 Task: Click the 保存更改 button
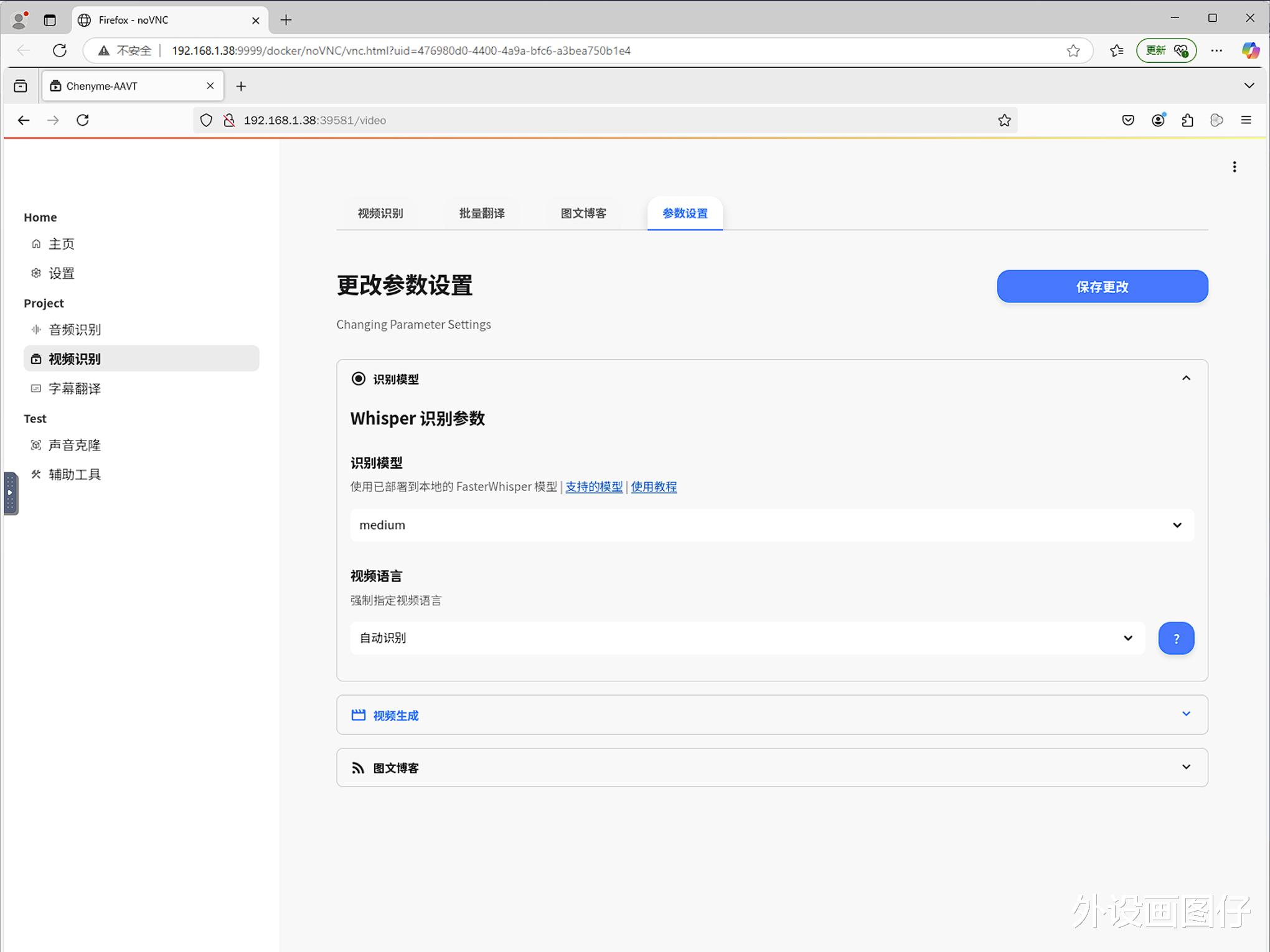coord(1102,287)
